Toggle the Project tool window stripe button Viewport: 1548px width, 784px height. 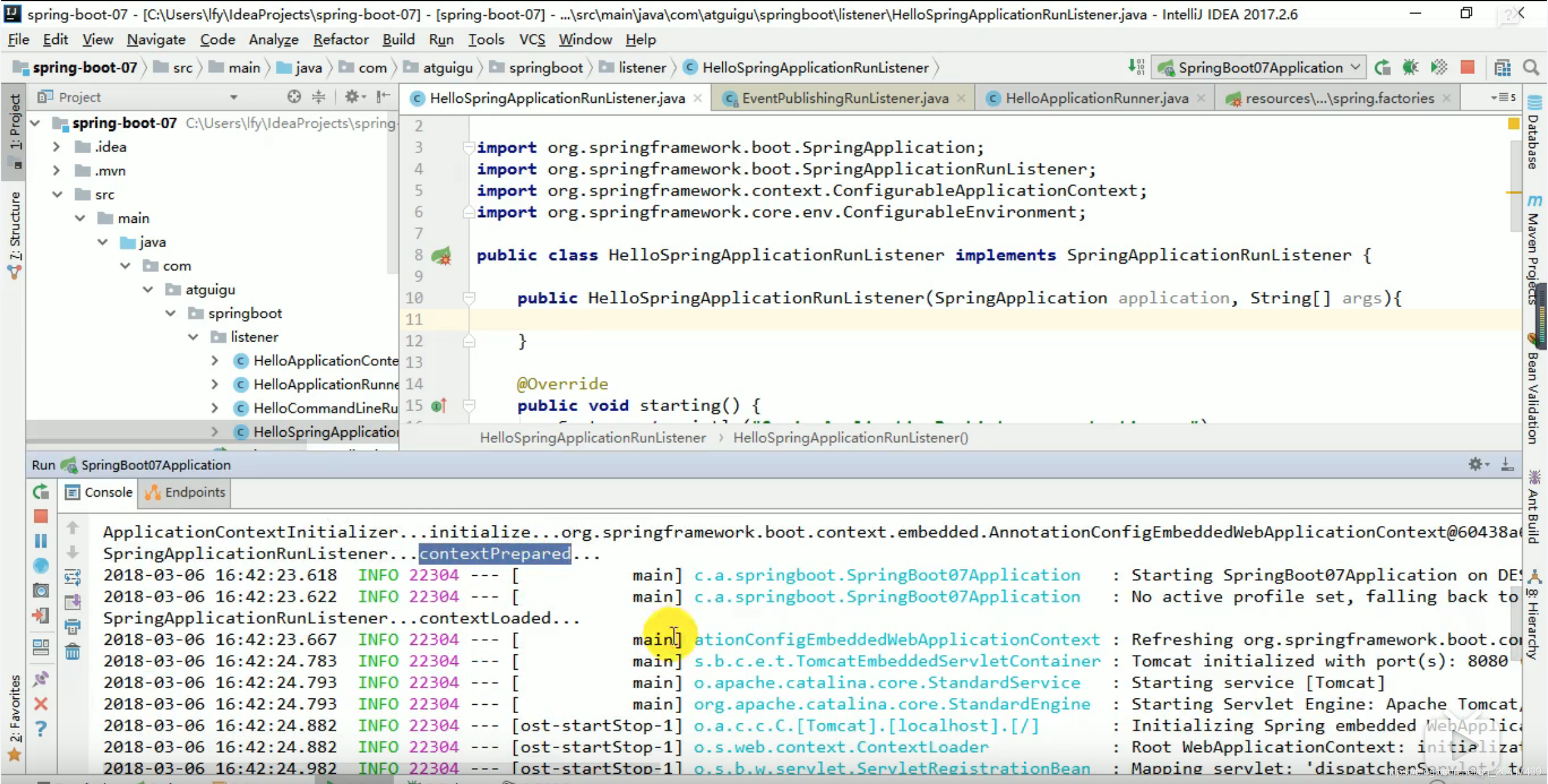click(14, 121)
